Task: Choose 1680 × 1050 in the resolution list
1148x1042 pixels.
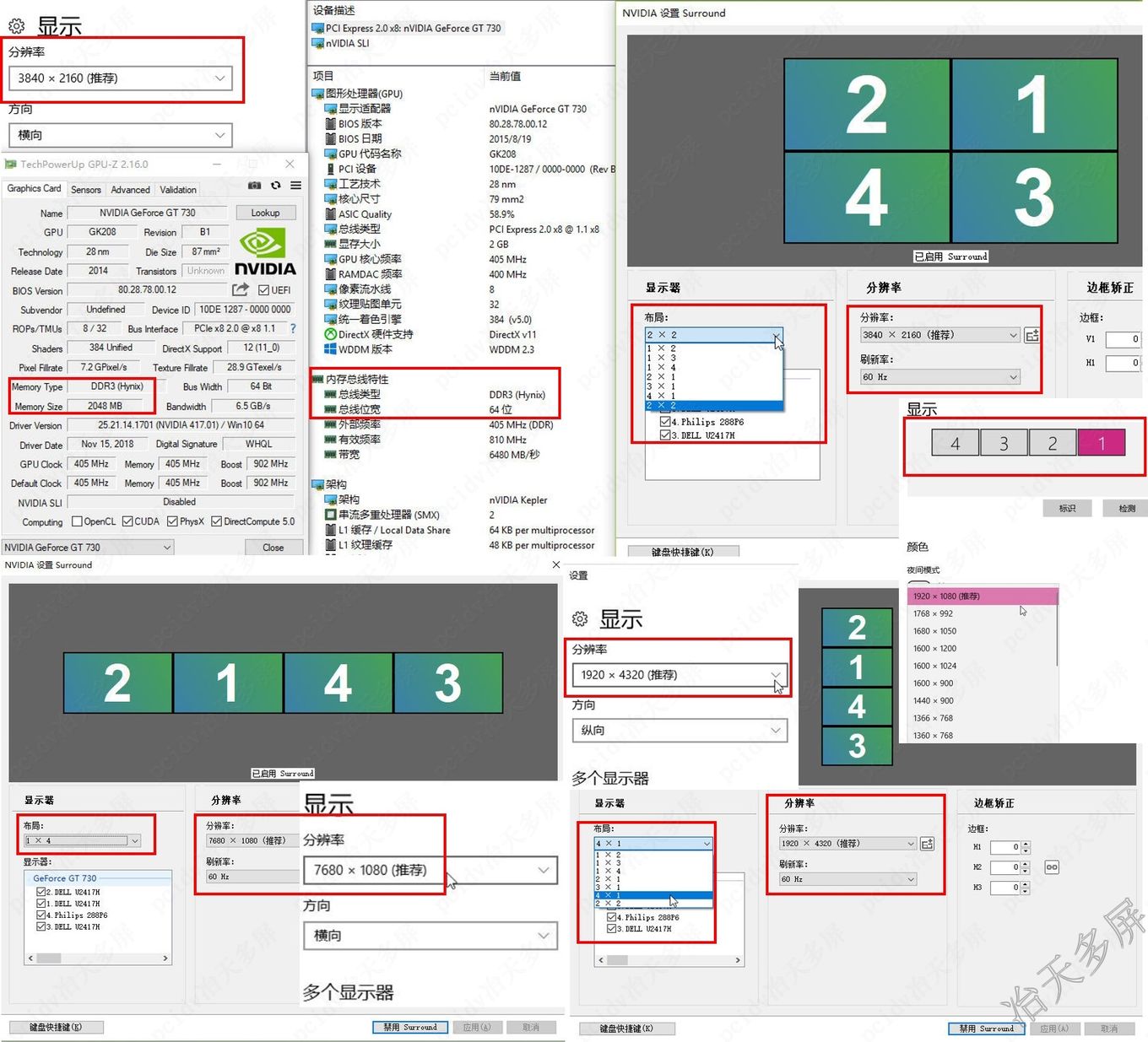Action: tap(983, 631)
